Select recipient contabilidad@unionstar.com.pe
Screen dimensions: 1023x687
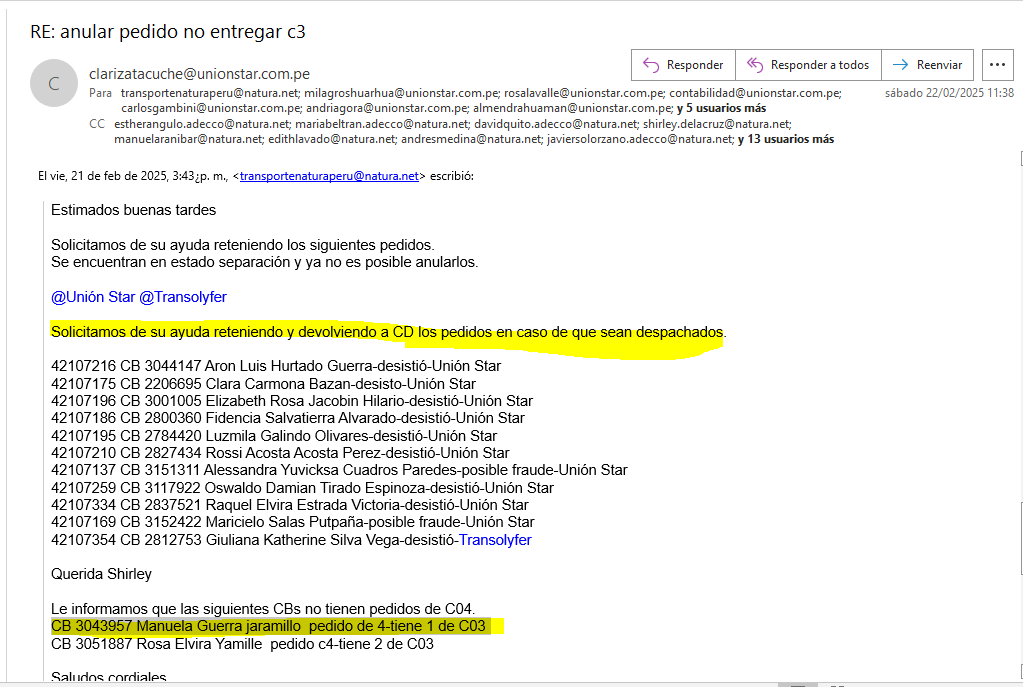click(x=755, y=93)
